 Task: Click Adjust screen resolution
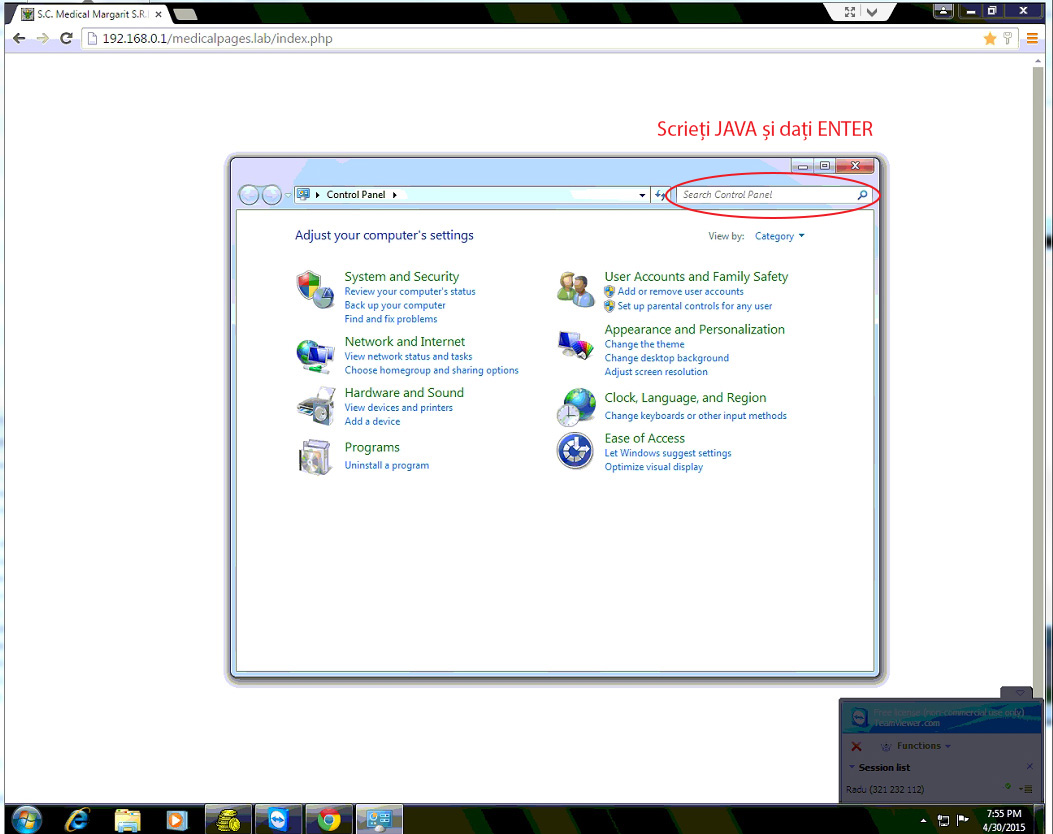655,372
